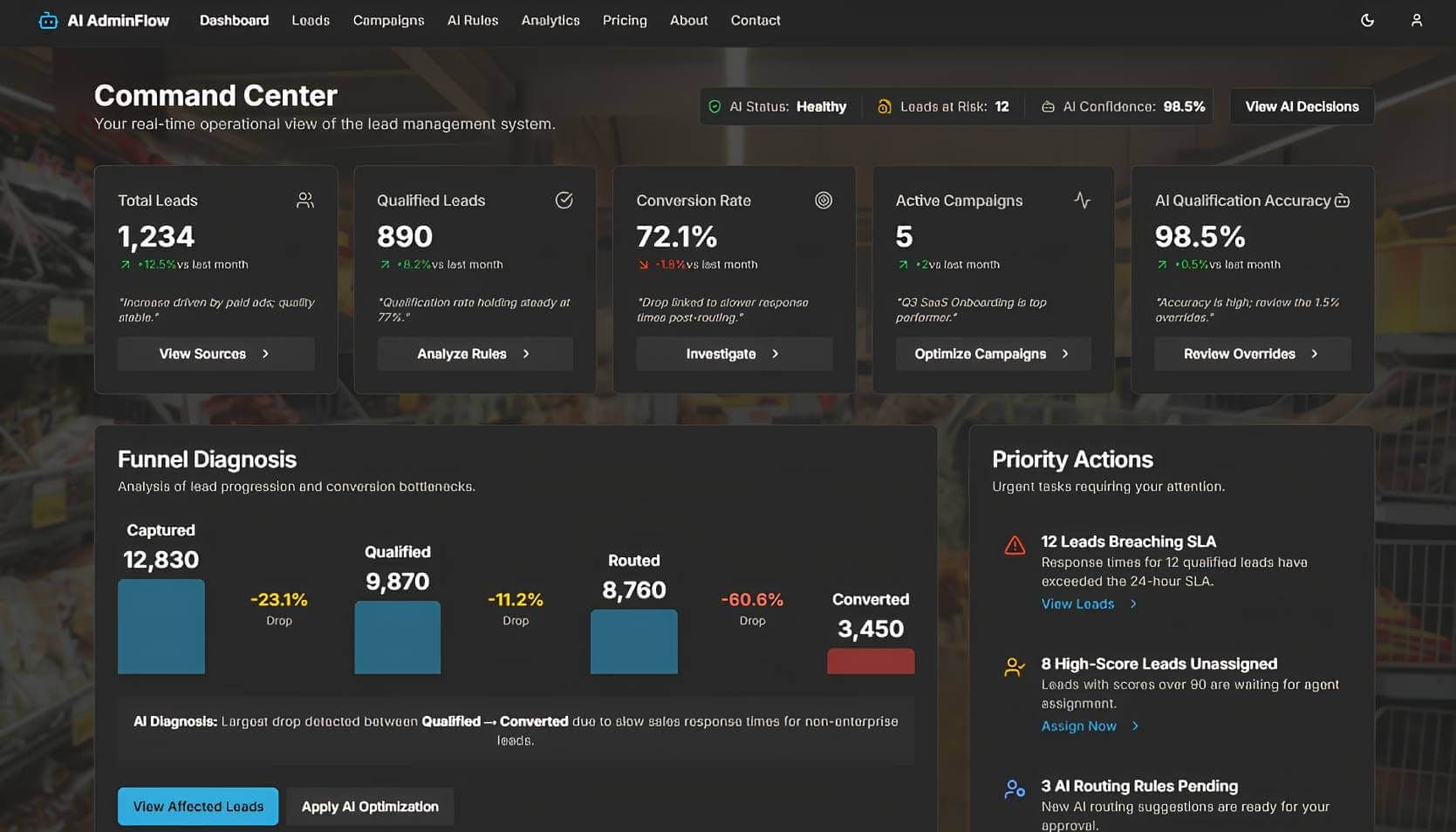Click the red Converted funnel bar
The width and height of the screenshot is (1456, 832).
tap(870, 661)
